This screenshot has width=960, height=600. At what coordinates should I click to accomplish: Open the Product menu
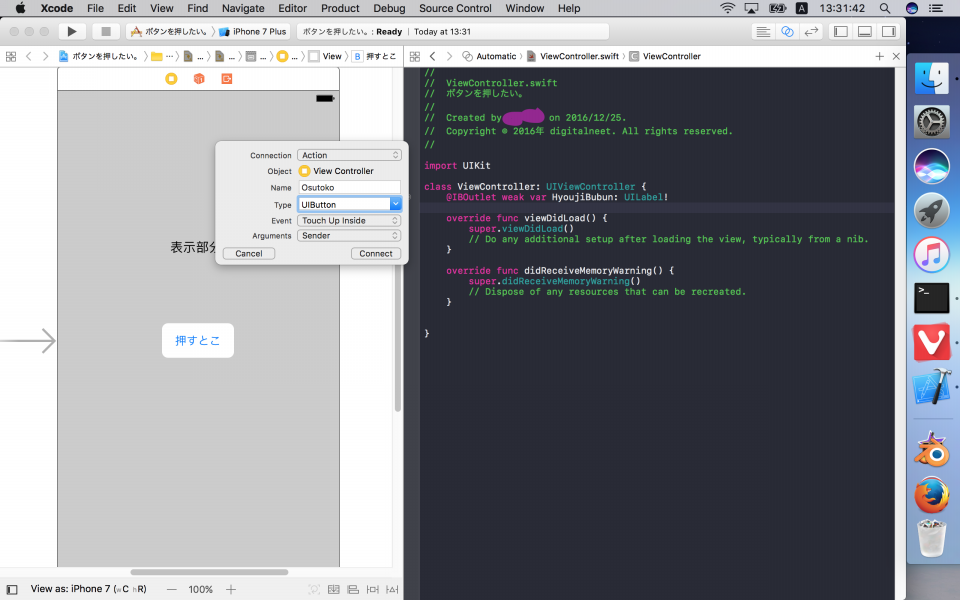[x=340, y=8]
